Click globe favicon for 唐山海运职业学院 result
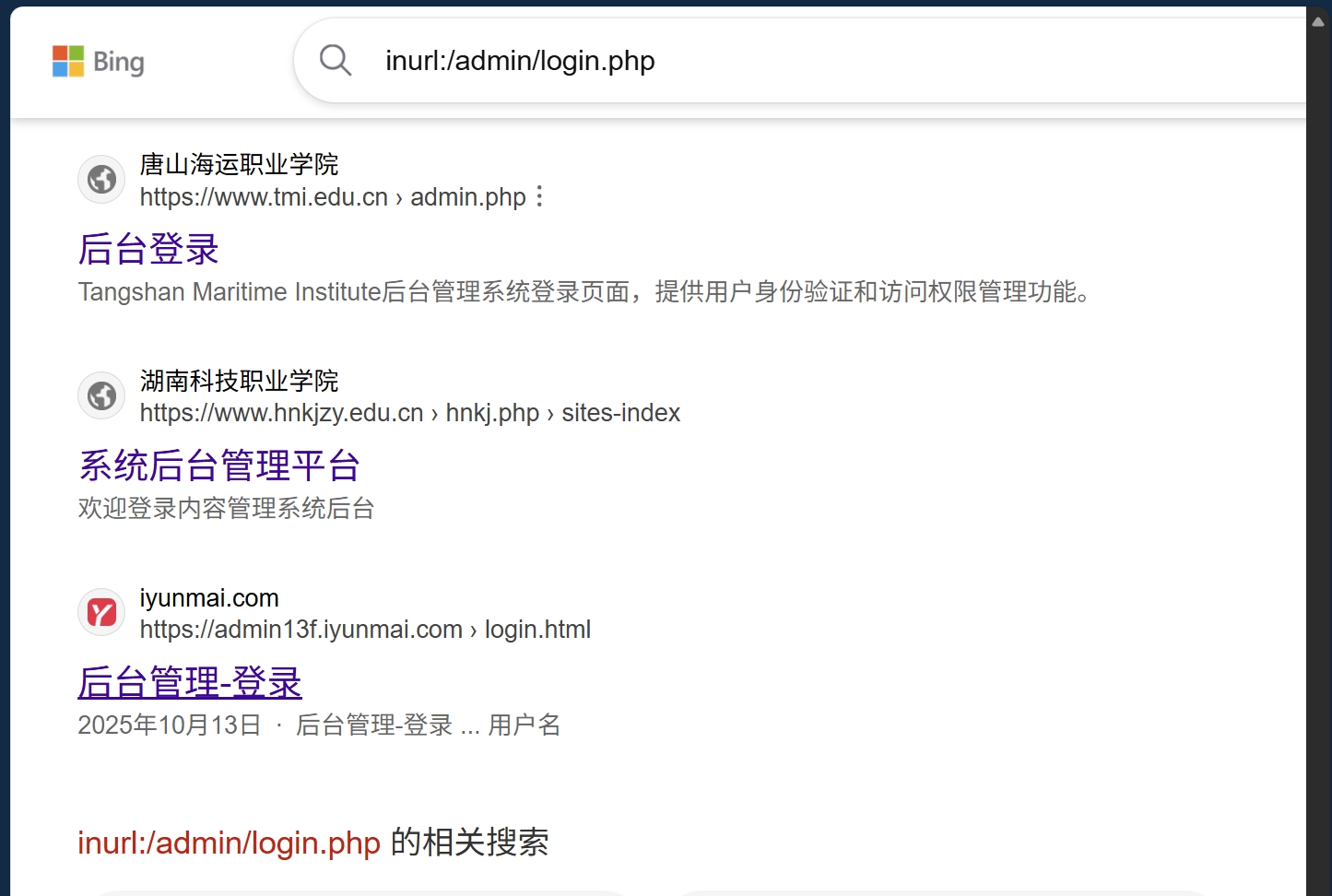1332x896 pixels. (101, 180)
